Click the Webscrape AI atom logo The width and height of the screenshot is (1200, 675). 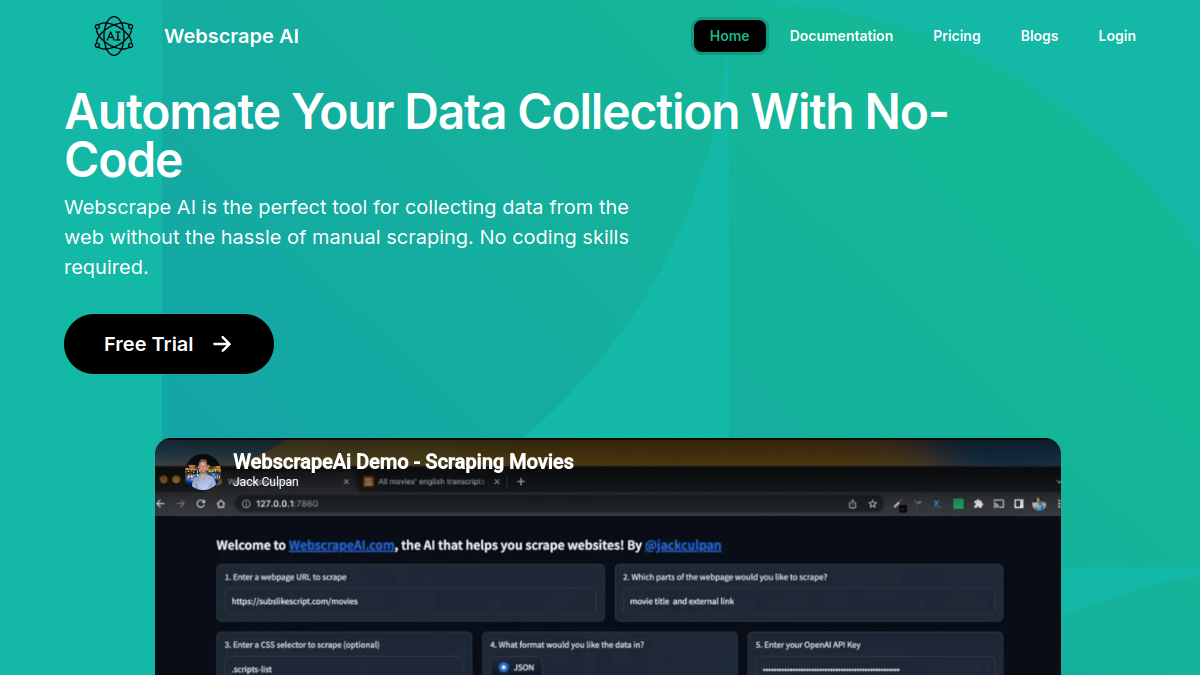coord(113,36)
